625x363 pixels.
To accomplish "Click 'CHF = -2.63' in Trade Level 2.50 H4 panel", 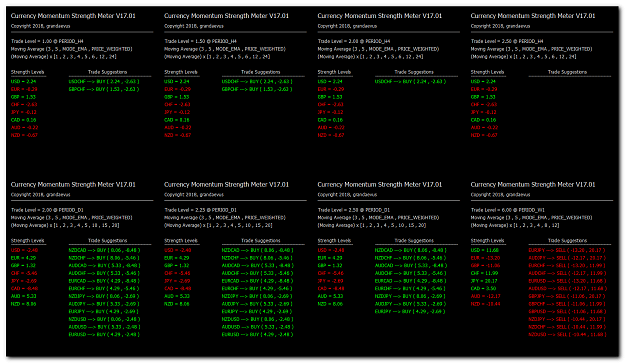I will (484, 104).
